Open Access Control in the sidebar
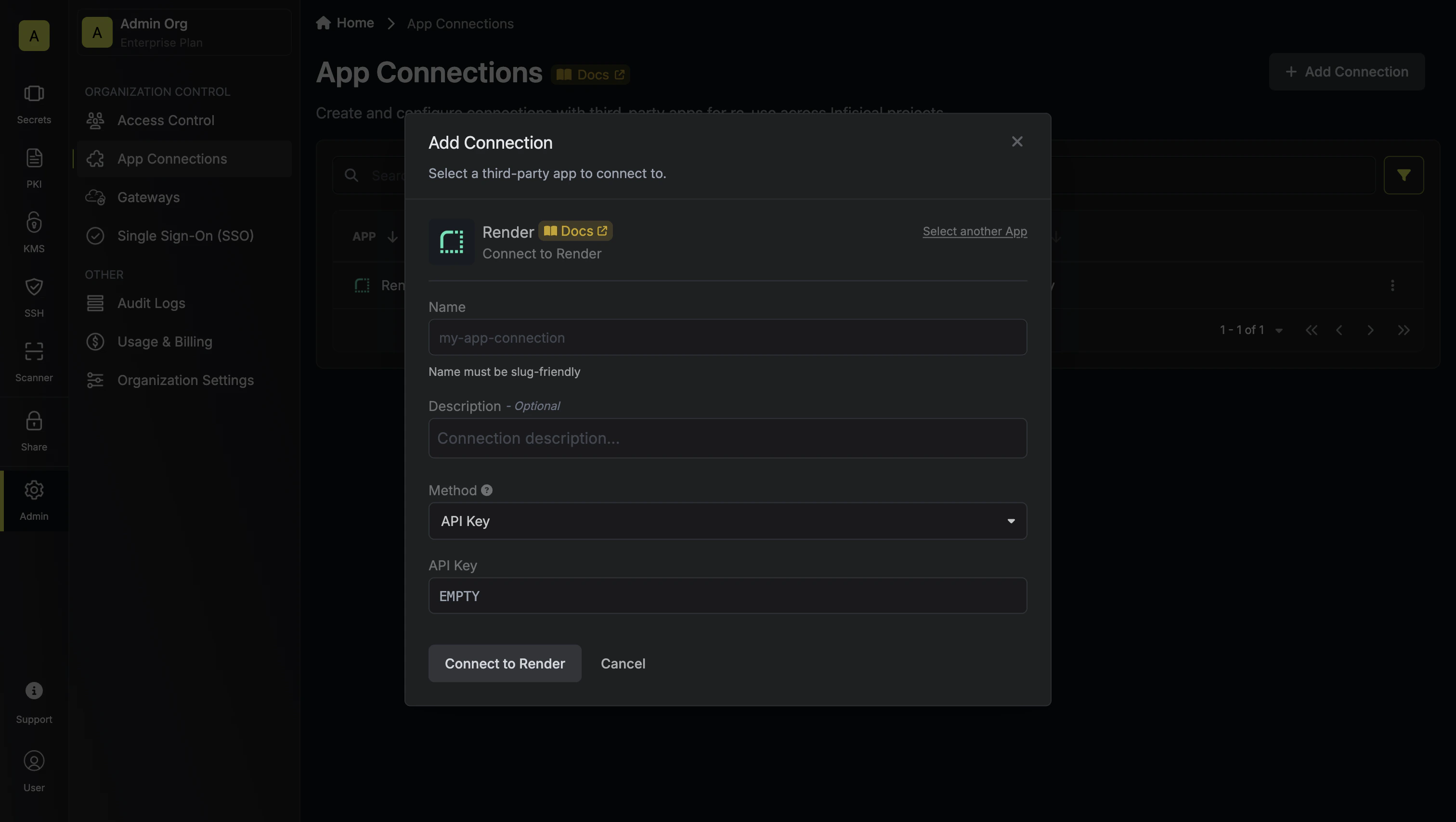The width and height of the screenshot is (1456, 822). pyautogui.click(x=184, y=120)
